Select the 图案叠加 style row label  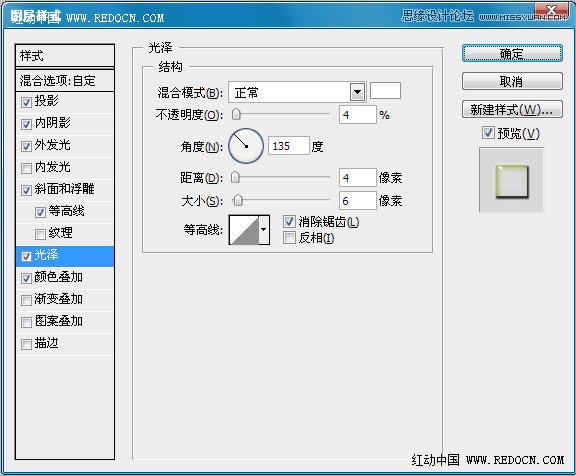[58, 321]
